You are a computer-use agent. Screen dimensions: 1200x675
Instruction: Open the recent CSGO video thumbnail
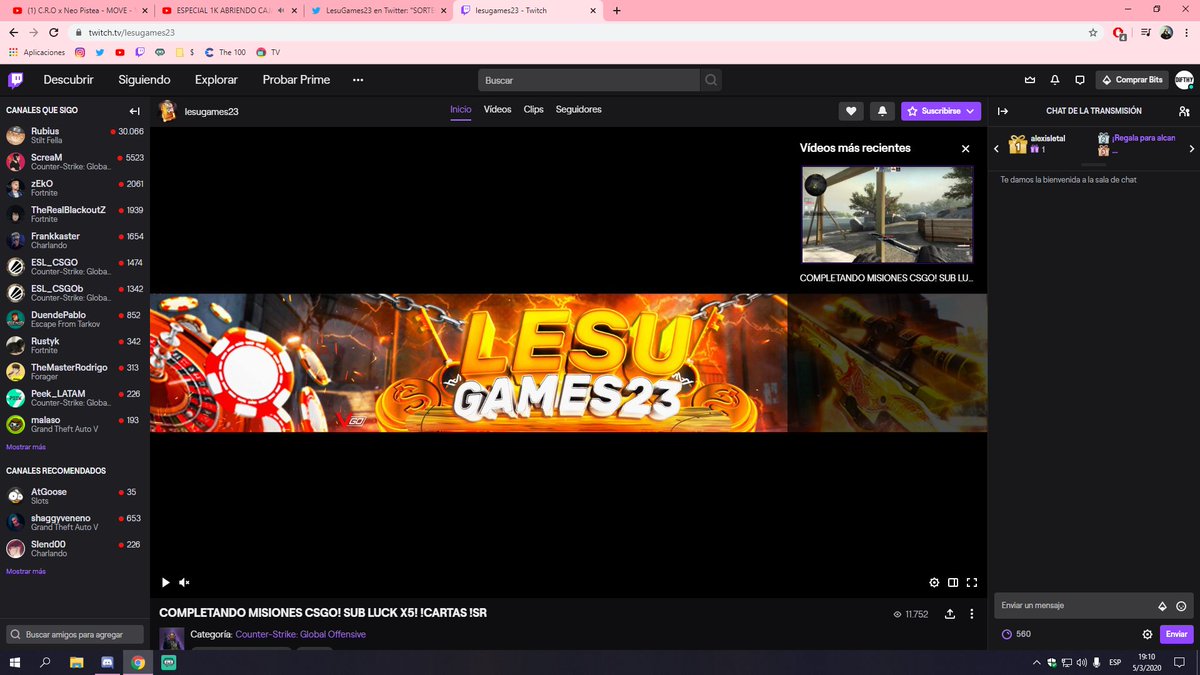coord(887,214)
